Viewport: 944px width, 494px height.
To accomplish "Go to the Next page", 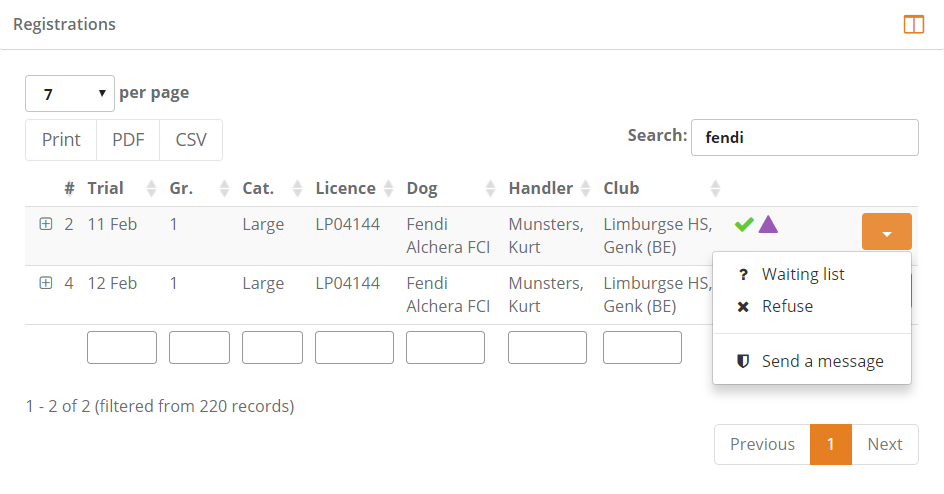I will (884, 444).
